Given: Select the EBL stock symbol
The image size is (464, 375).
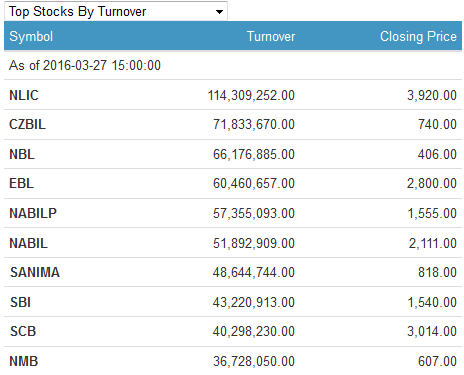Looking at the screenshot, I should click(x=21, y=183).
